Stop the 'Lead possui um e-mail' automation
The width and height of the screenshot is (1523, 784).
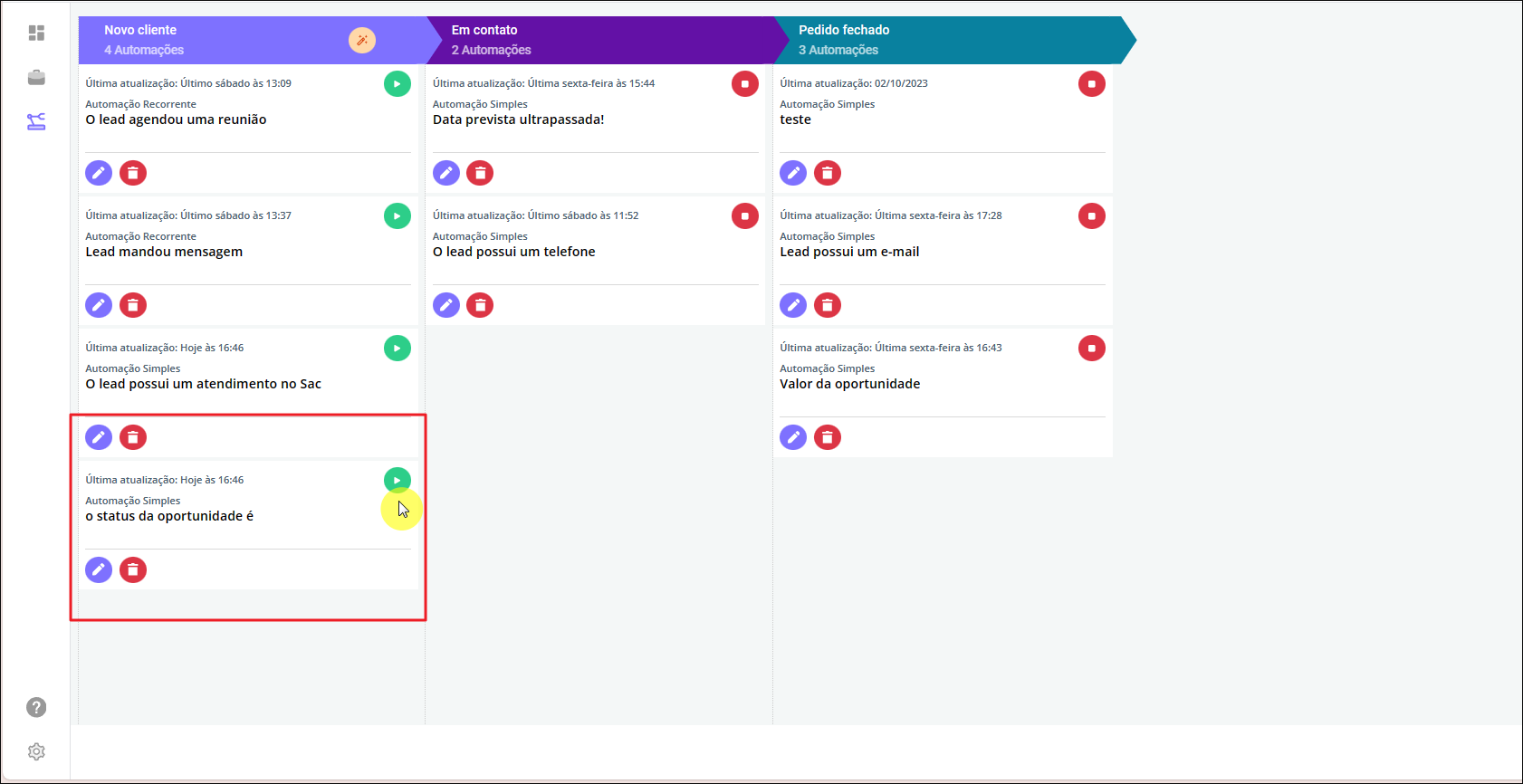(1091, 216)
